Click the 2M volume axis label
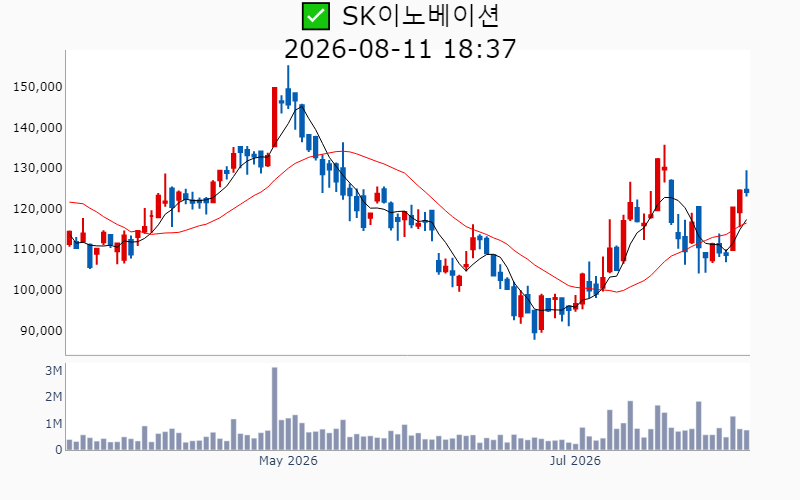800x500 pixels. [x=53, y=397]
